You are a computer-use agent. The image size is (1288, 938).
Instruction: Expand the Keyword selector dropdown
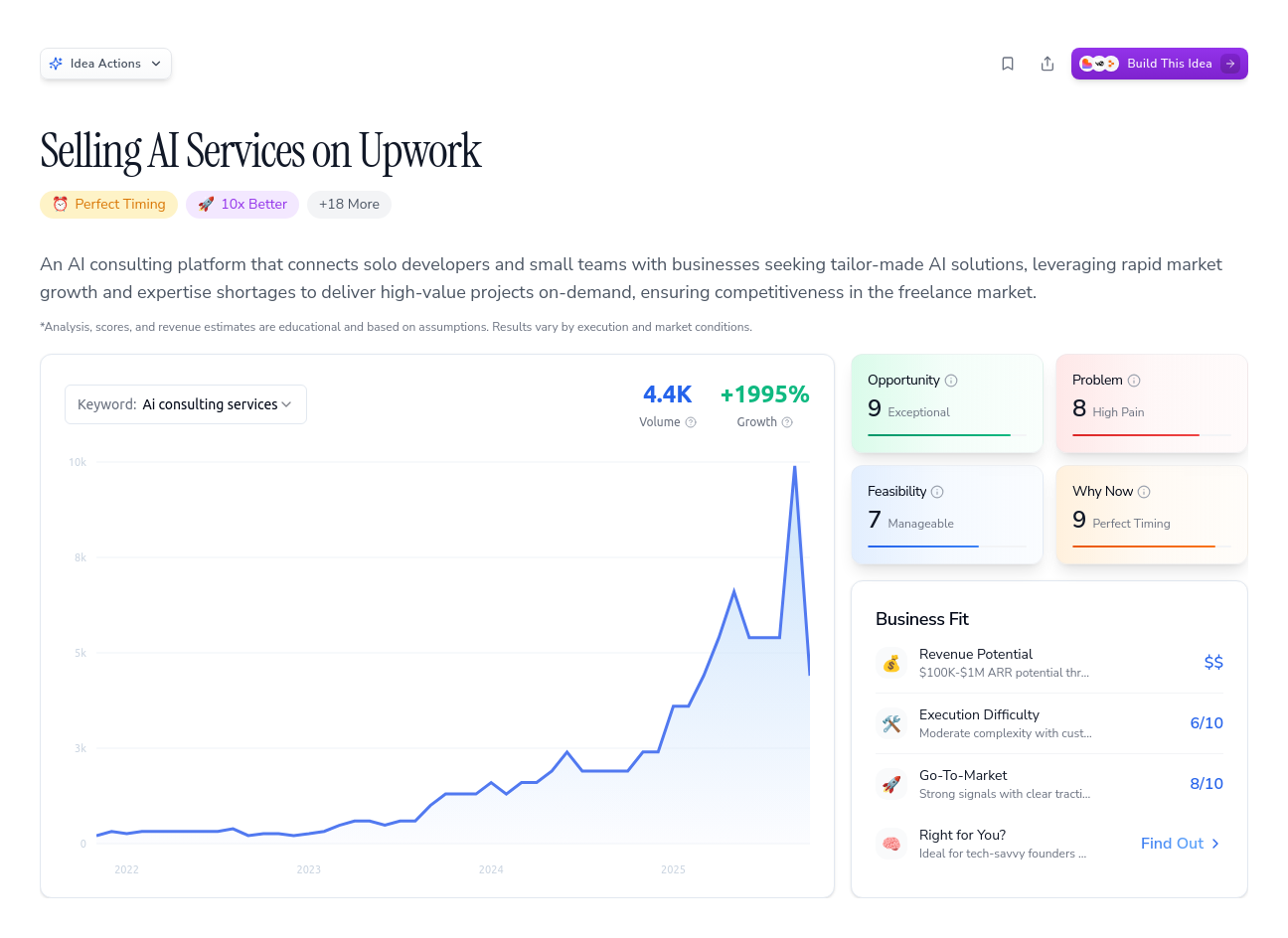pos(186,404)
